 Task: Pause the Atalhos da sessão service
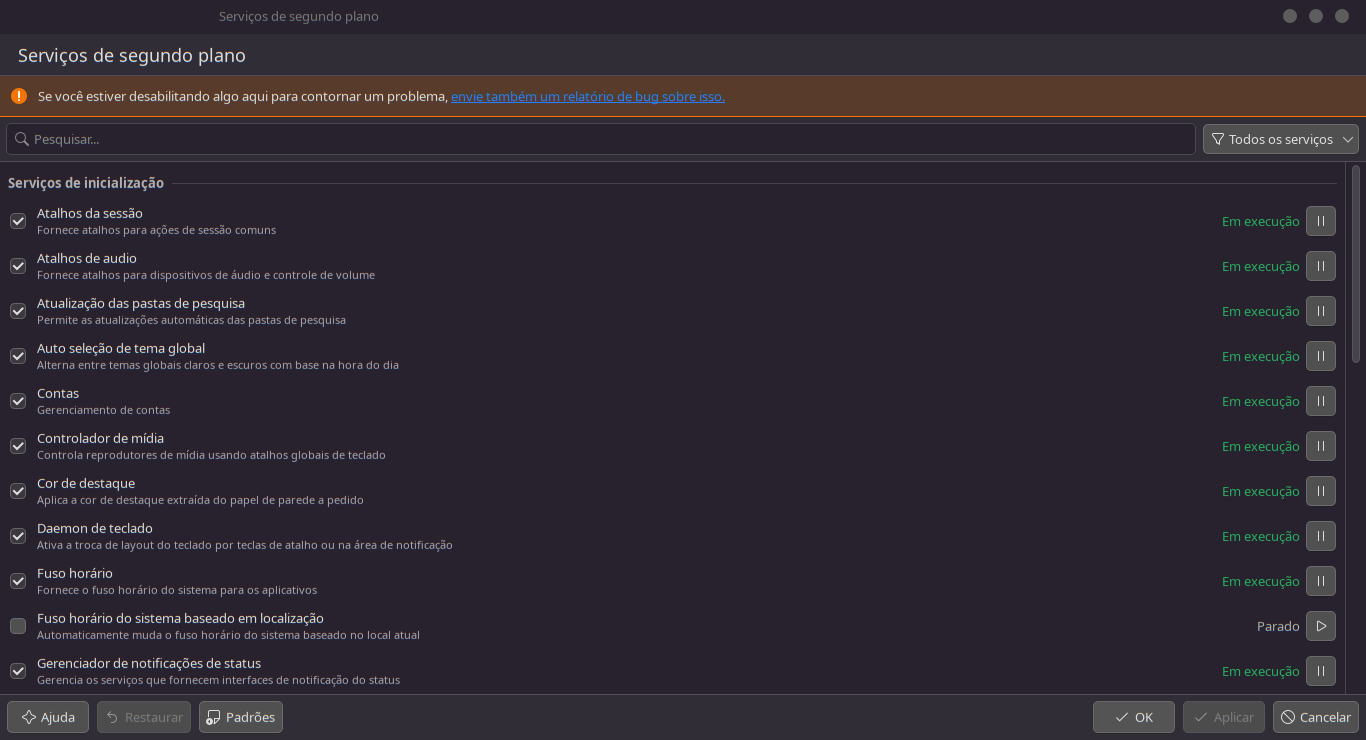[x=1320, y=221]
